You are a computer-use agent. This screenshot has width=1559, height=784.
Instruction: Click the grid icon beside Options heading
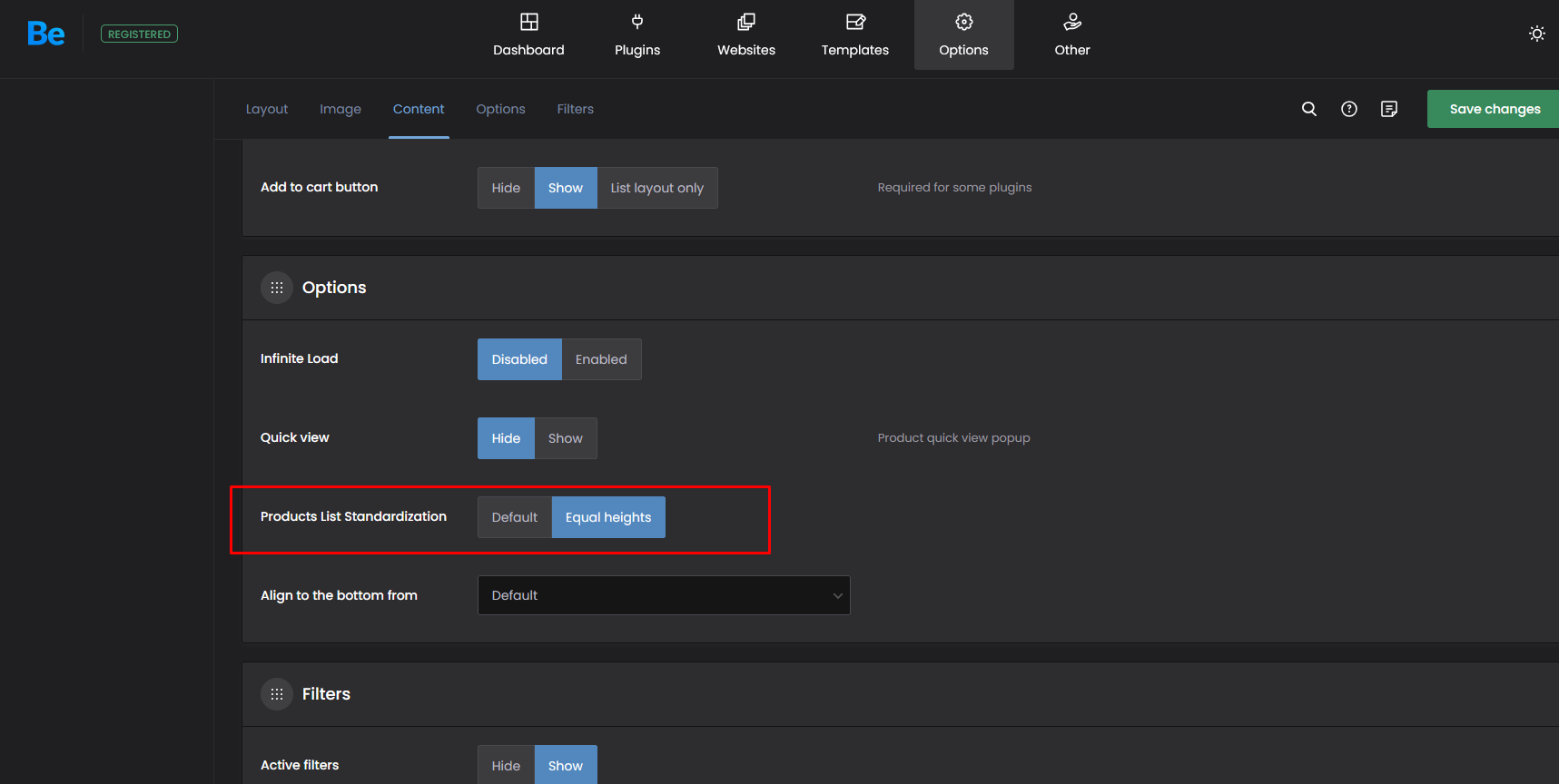coord(277,288)
